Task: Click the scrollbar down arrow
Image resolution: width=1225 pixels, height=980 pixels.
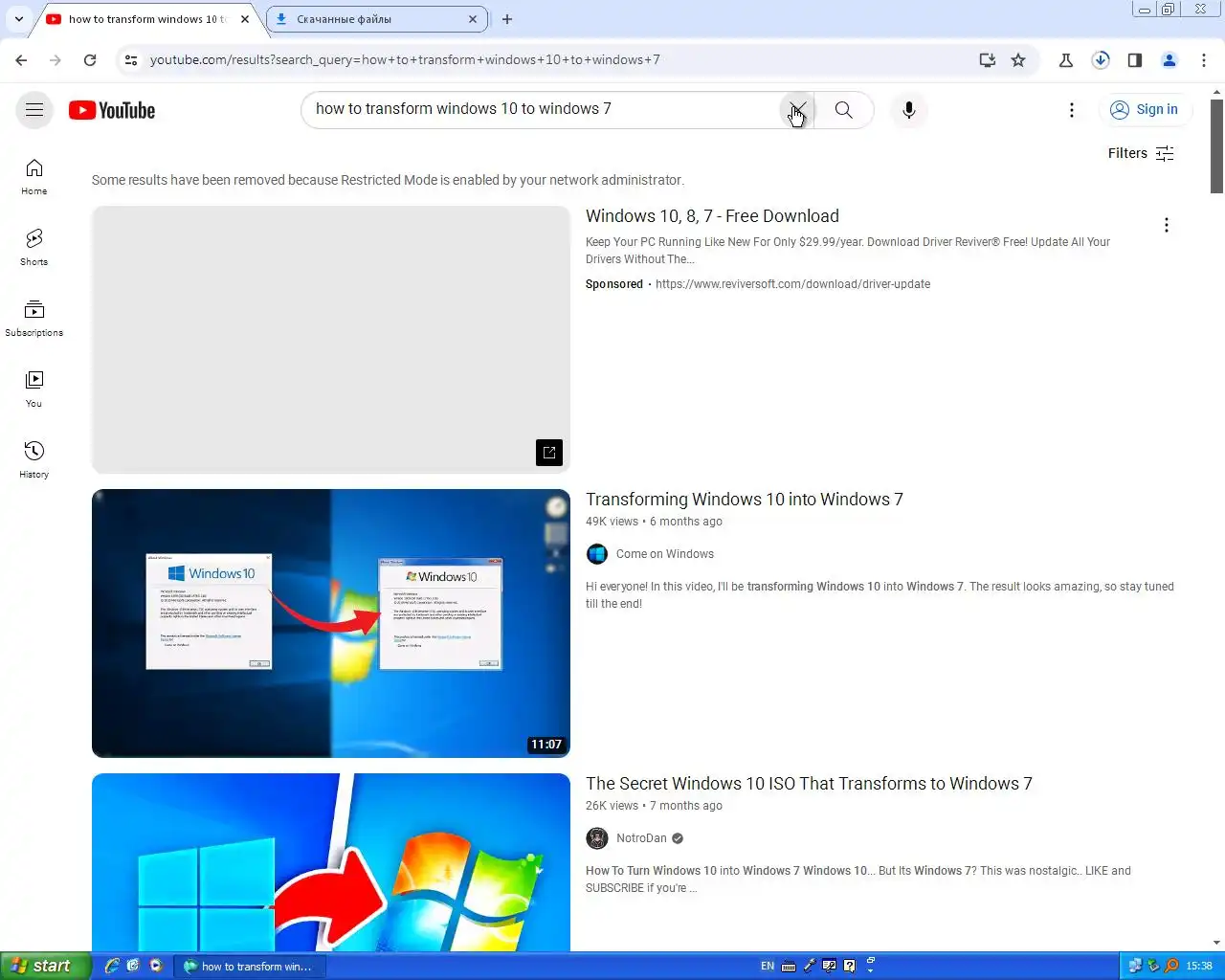Action: coord(1217,943)
